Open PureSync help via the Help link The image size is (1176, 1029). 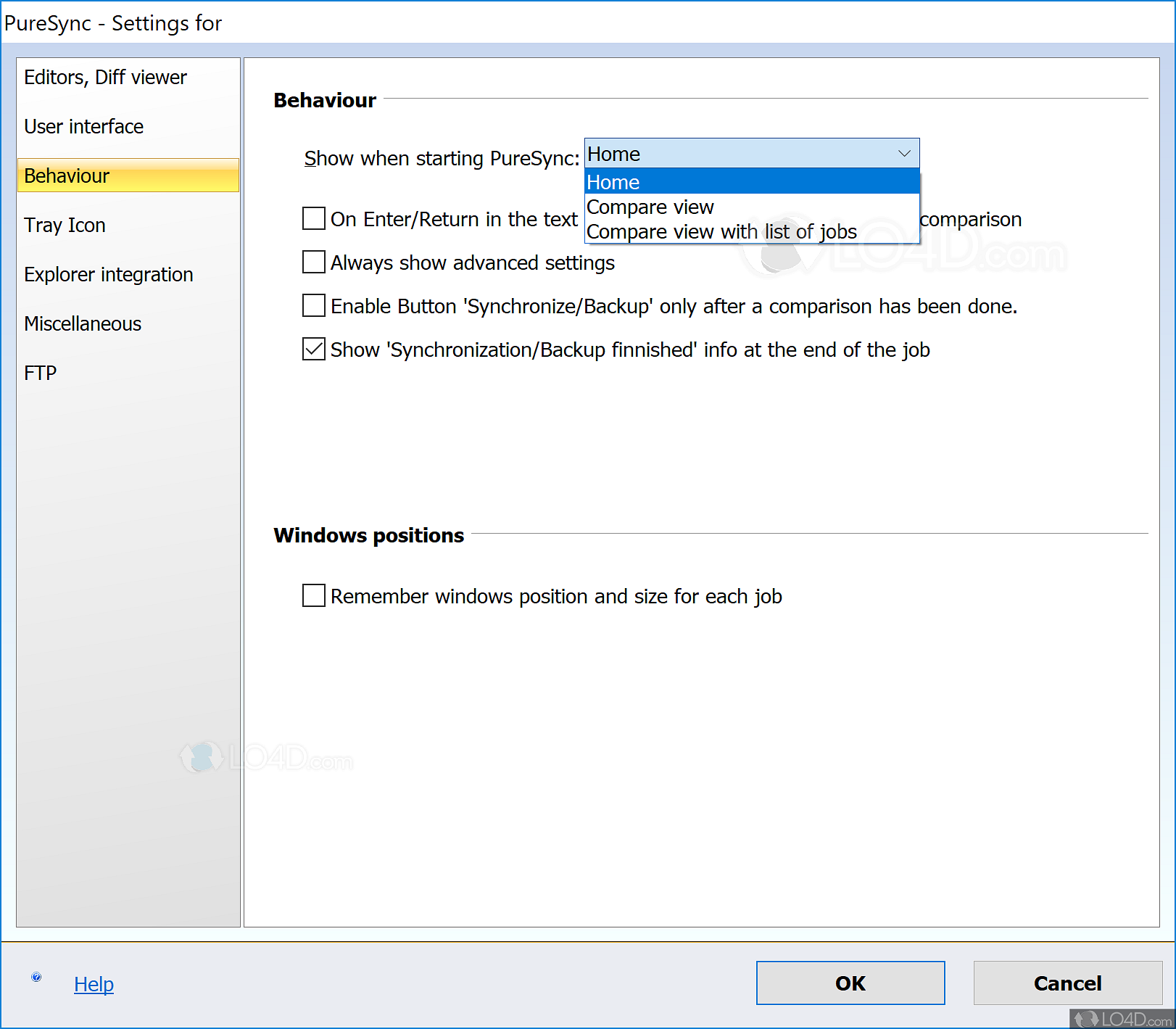click(x=94, y=984)
